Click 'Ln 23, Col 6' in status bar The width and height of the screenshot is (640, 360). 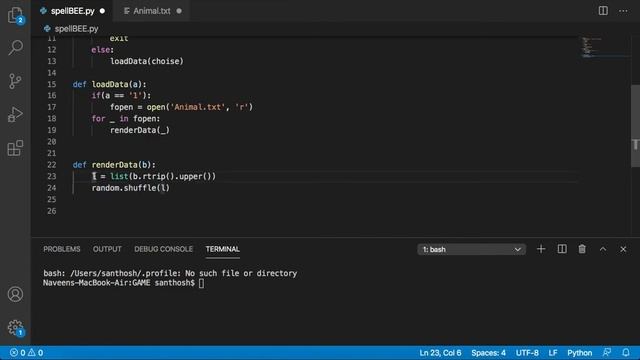tap(440, 353)
